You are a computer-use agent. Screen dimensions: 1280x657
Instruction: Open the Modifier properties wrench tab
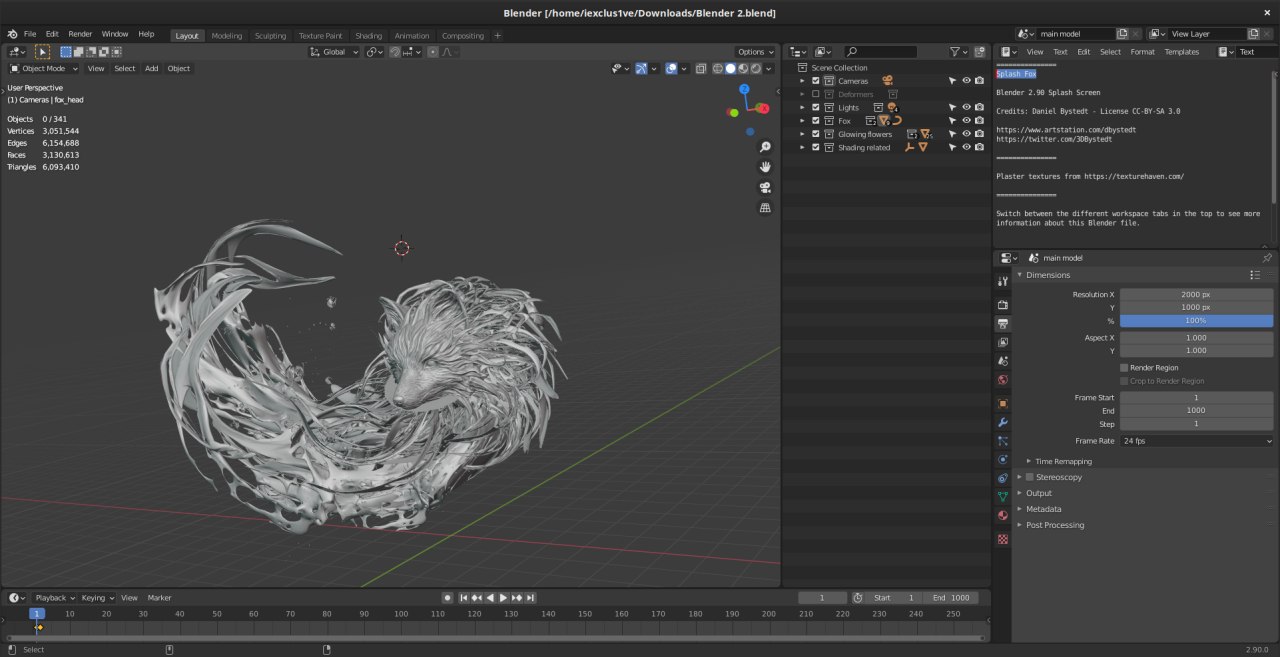(1003, 423)
